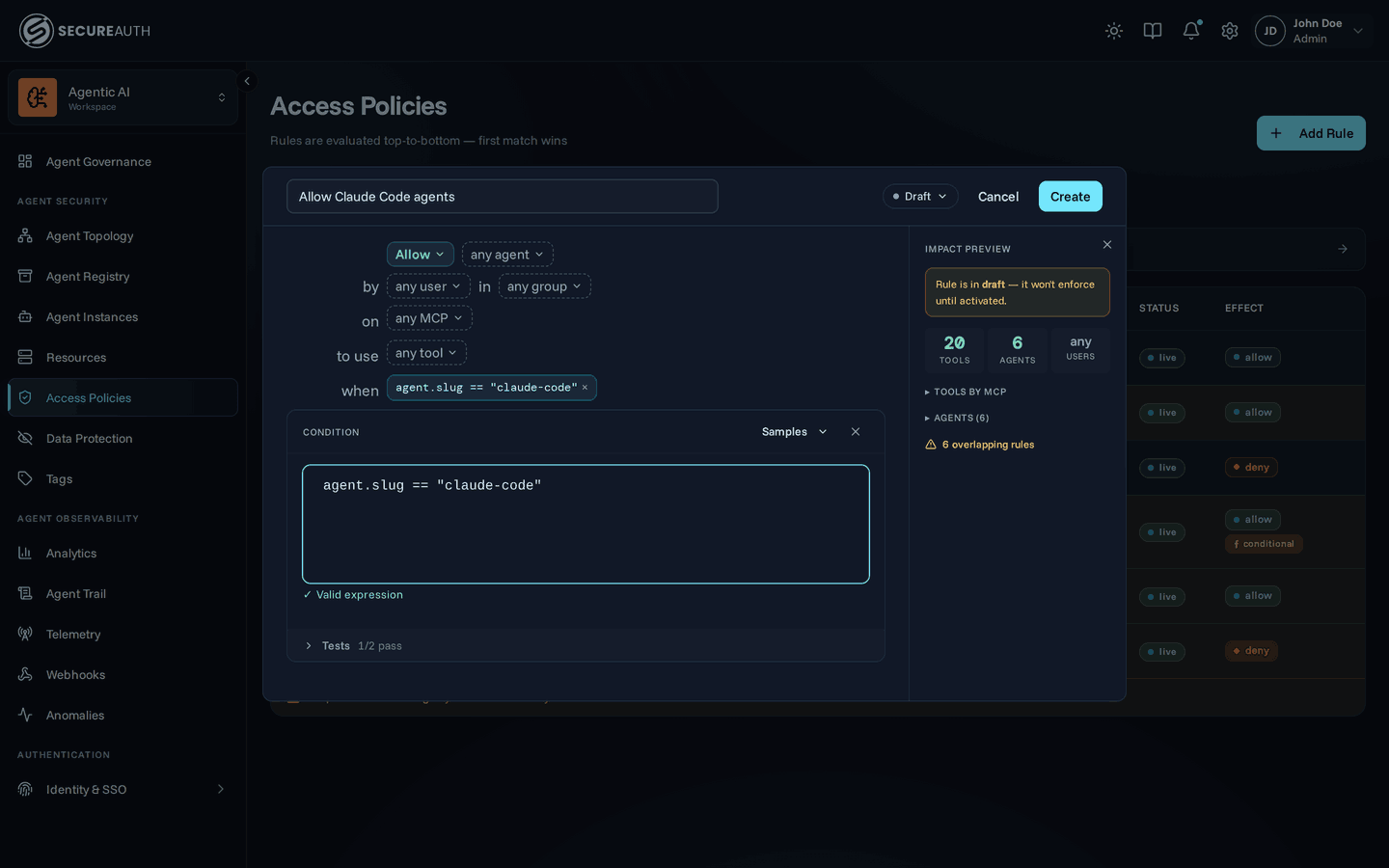This screenshot has height=868, width=1389.
Task: Open the Samples dropdown
Action: 795,432
